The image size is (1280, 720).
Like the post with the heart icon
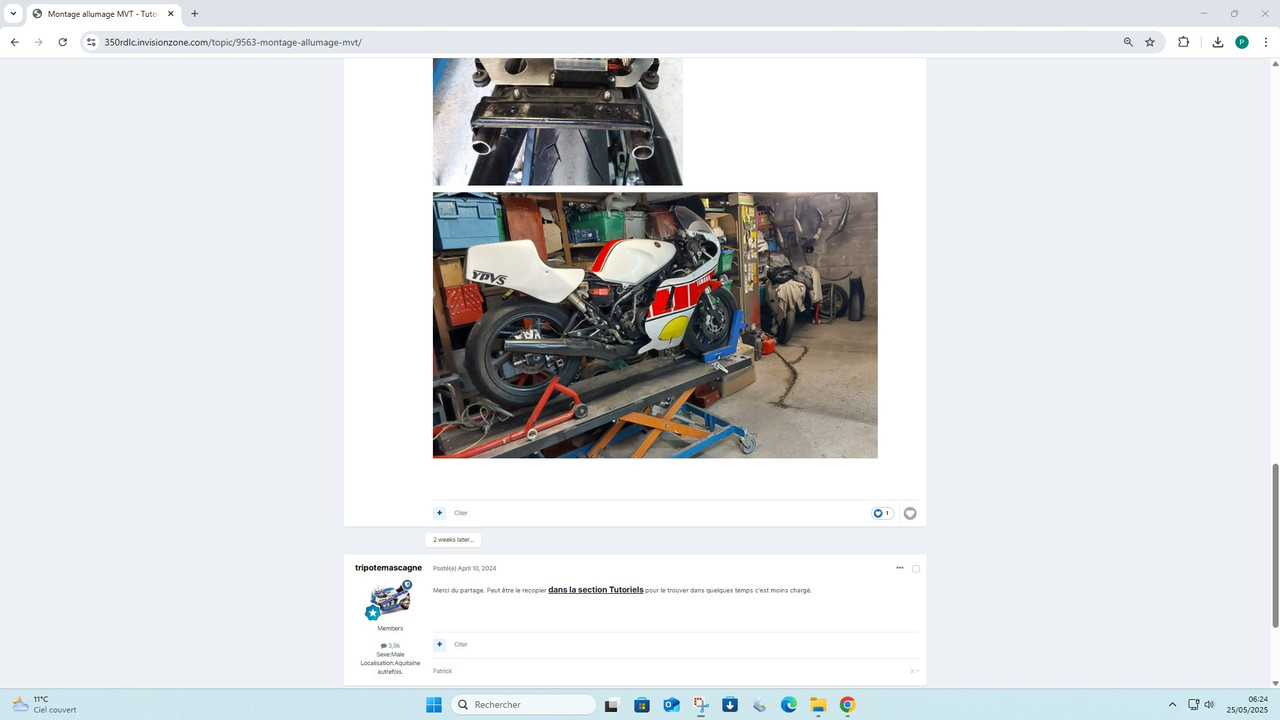[x=910, y=513]
